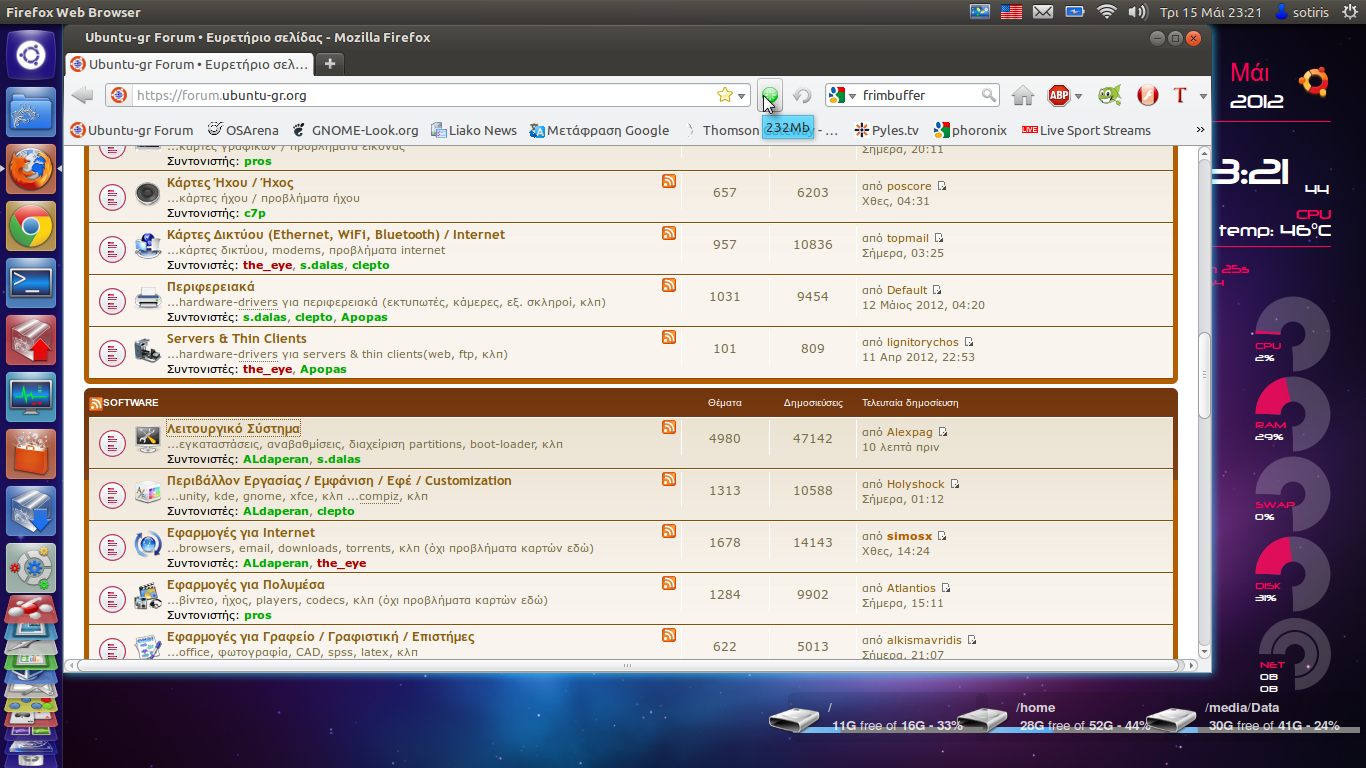This screenshot has height=768, width=1366.
Task: Open the Λειτουργικό Σύστημα forum link
Action: pyautogui.click(x=233, y=429)
